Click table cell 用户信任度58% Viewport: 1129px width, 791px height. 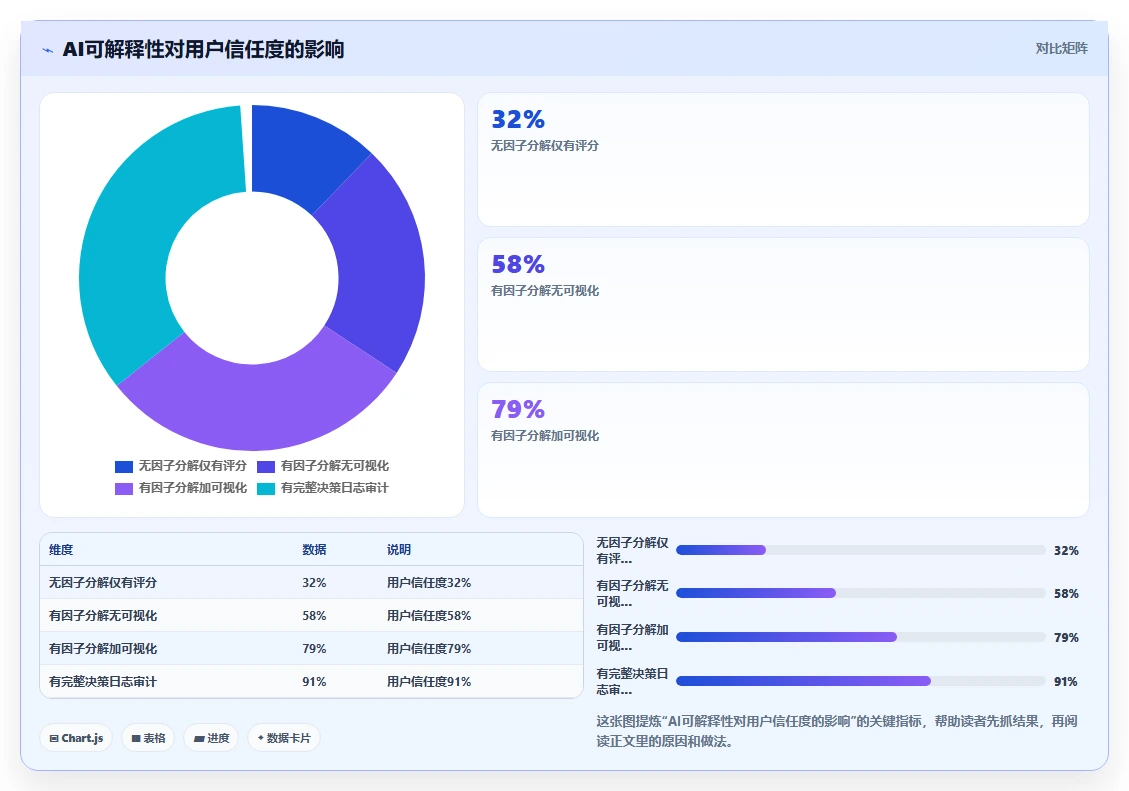coord(429,615)
